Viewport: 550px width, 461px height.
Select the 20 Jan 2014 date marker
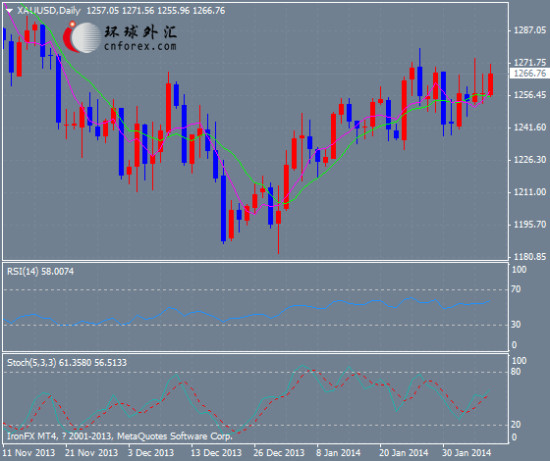(403, 453)
